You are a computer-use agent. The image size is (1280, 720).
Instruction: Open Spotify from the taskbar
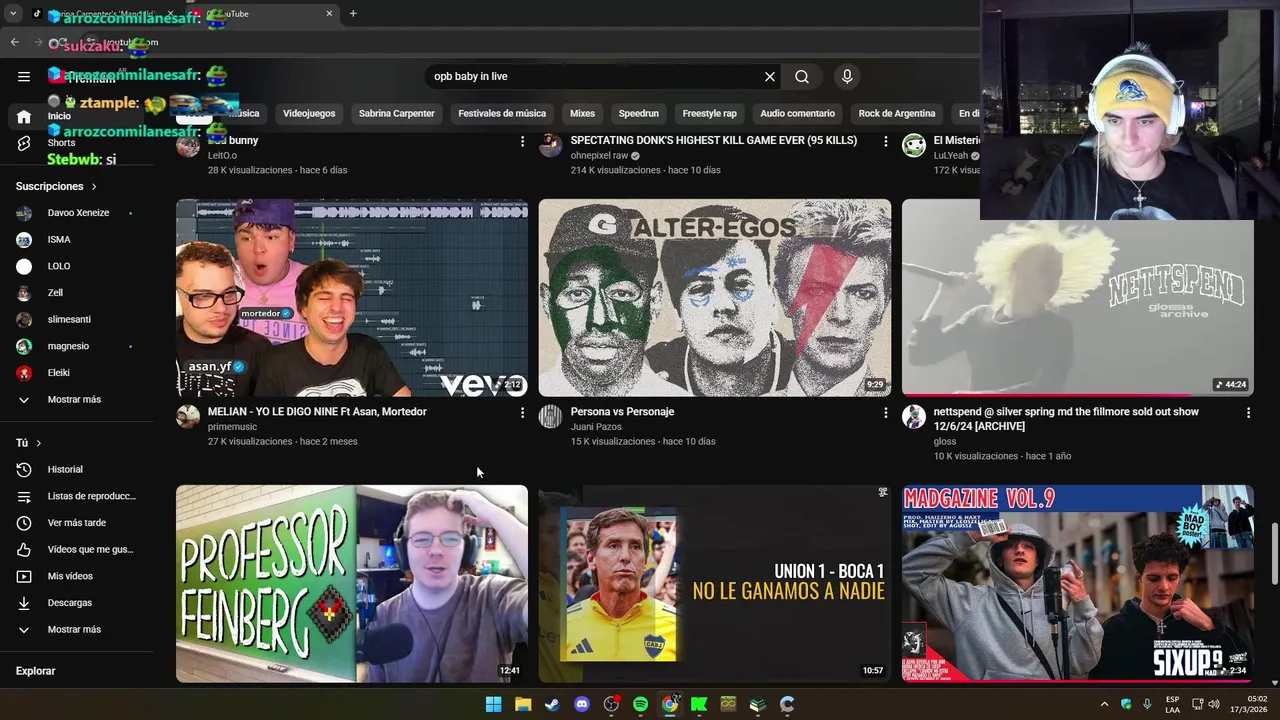[x=640, y=704]
